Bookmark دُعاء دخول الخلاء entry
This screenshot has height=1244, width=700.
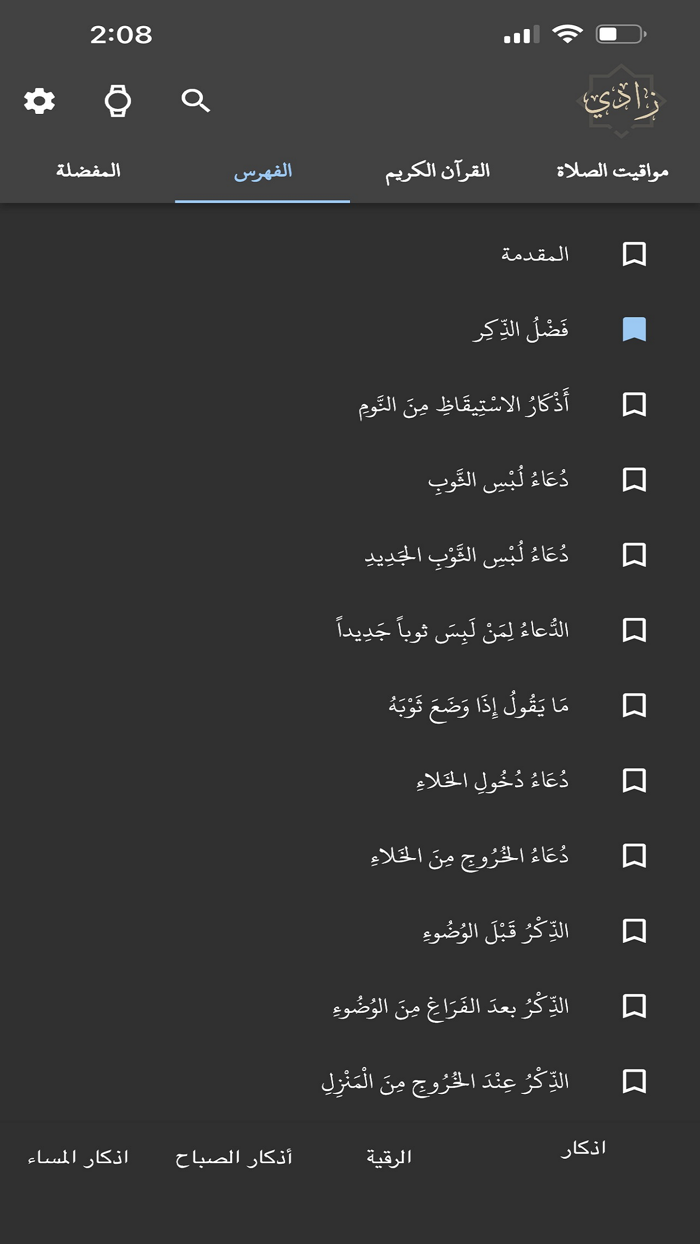(x=634, y=781)
